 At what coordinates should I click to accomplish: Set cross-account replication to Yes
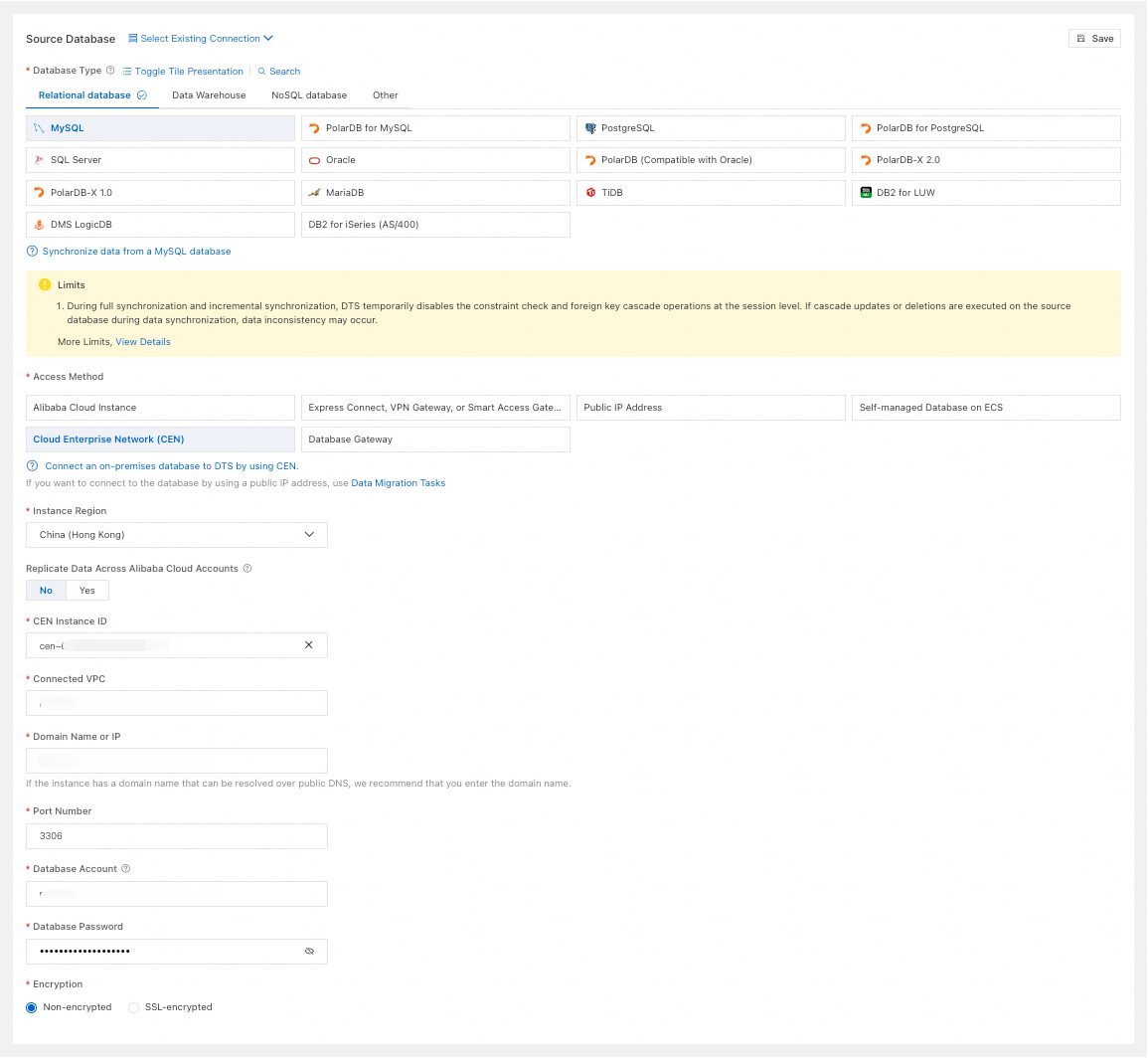(87, 591)
